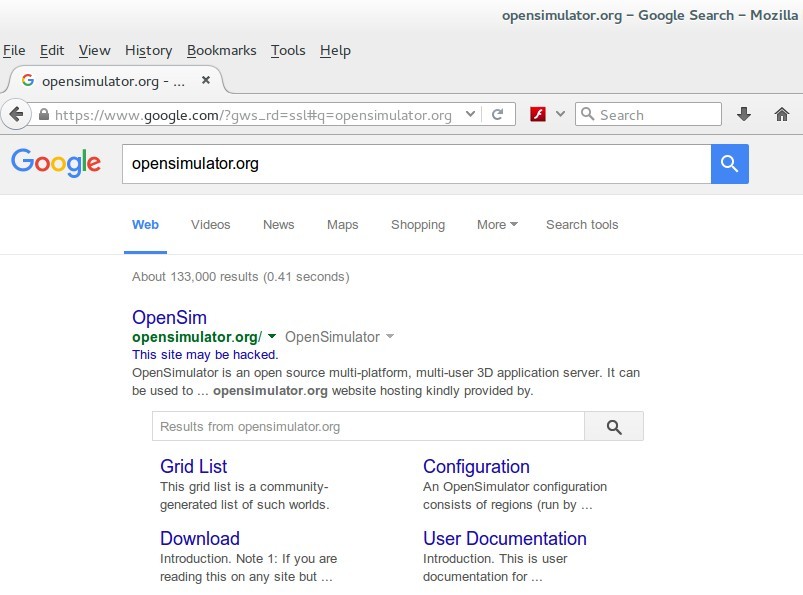Image resolution: width=803 pixels, height=595 pixels.
Task: Reload the page with the refresh icon
Action: [x=497, y=114]
